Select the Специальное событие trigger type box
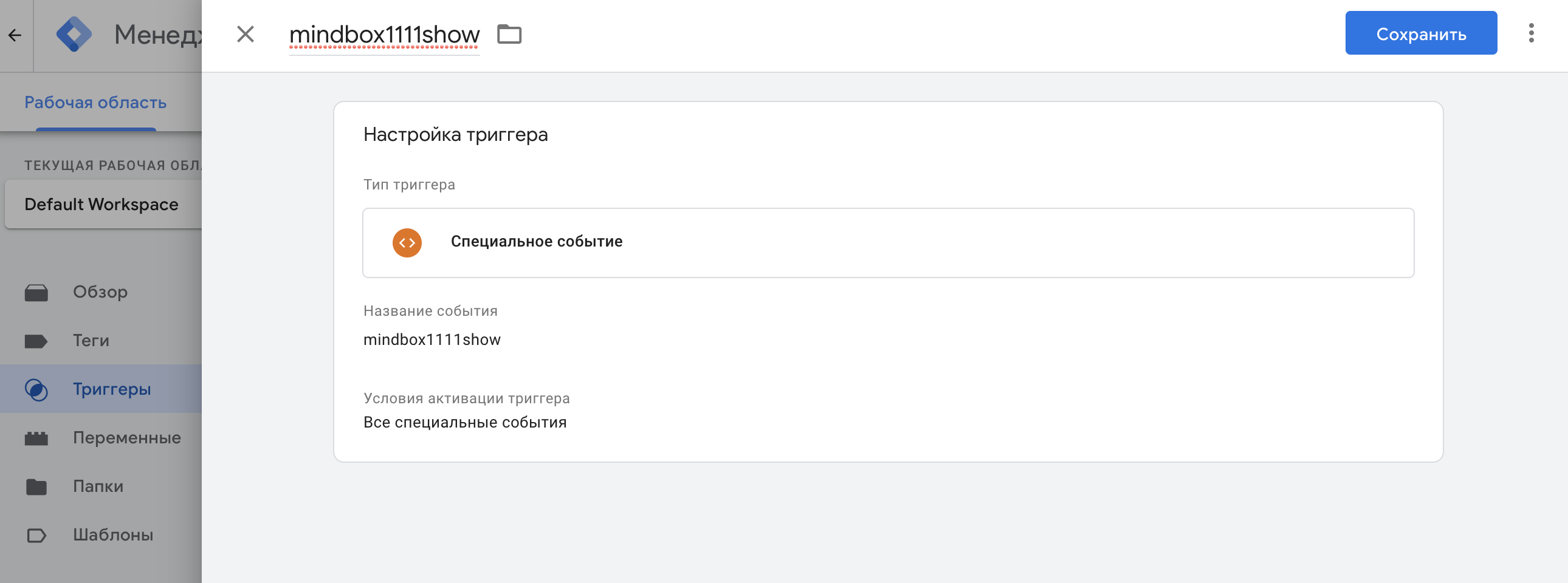Viewport: 1568px width, 583px height. click(888, 242)
